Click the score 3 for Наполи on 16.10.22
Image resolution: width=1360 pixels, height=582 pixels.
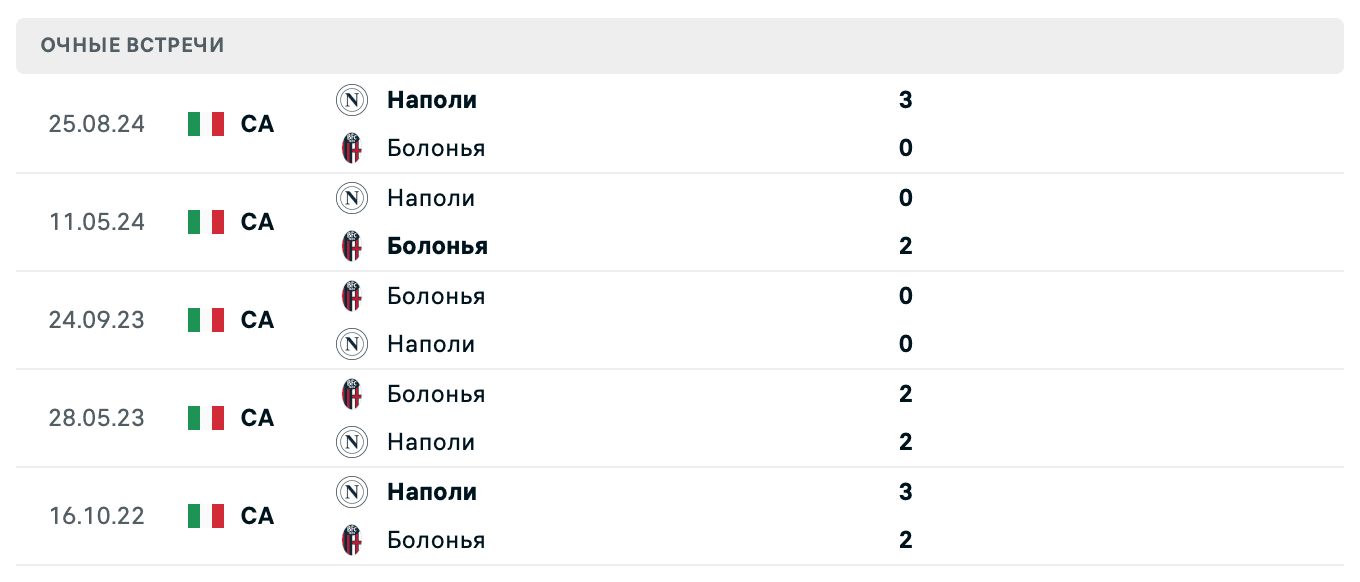click(x=906, y=492)
